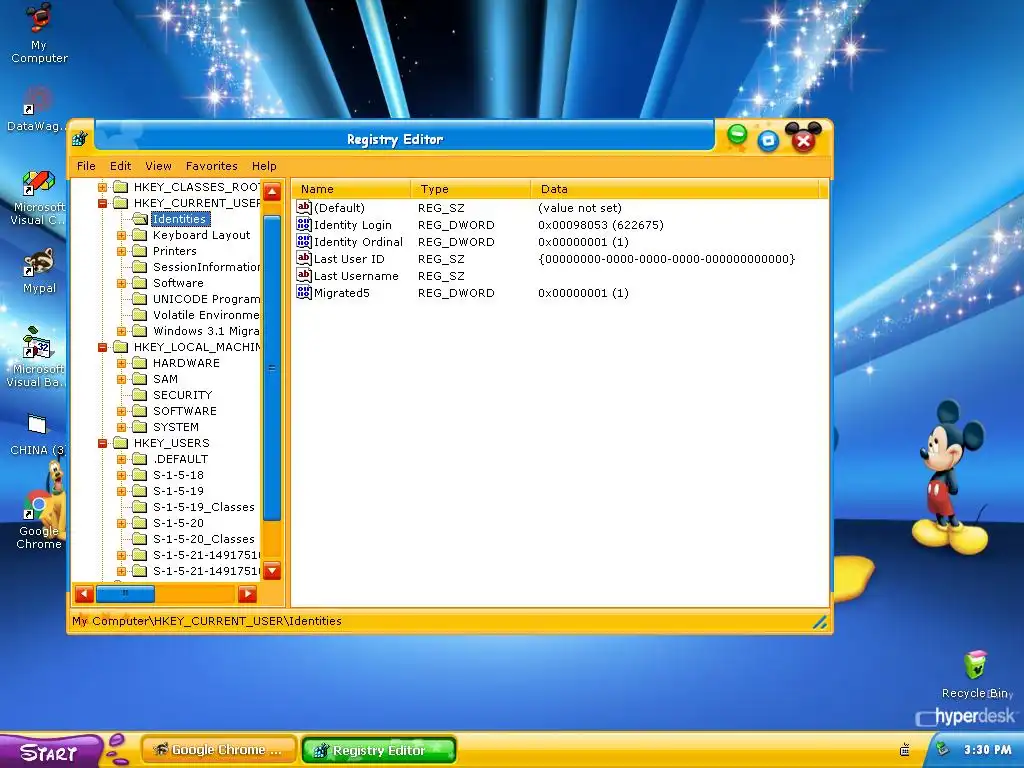The image size is (1024, 768).
Task: Expand the Printers key
Action: click(x=121, y=251)
